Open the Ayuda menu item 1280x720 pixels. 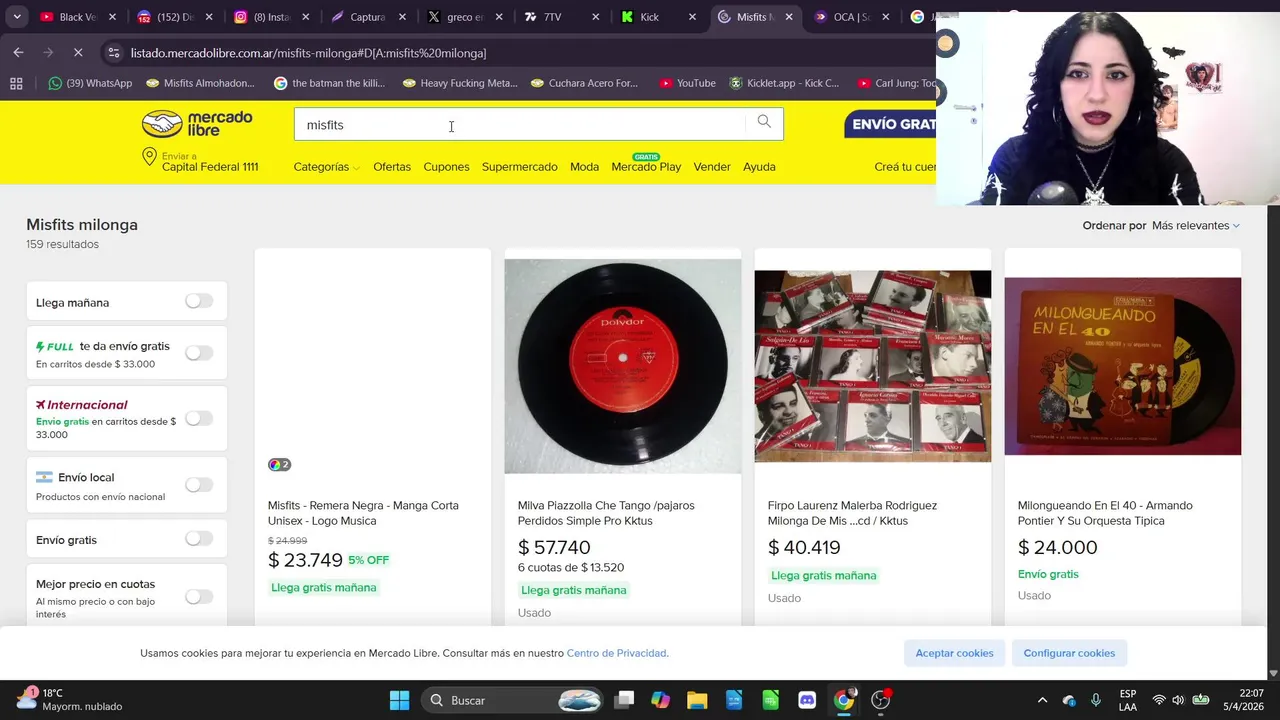pos(759,167)
